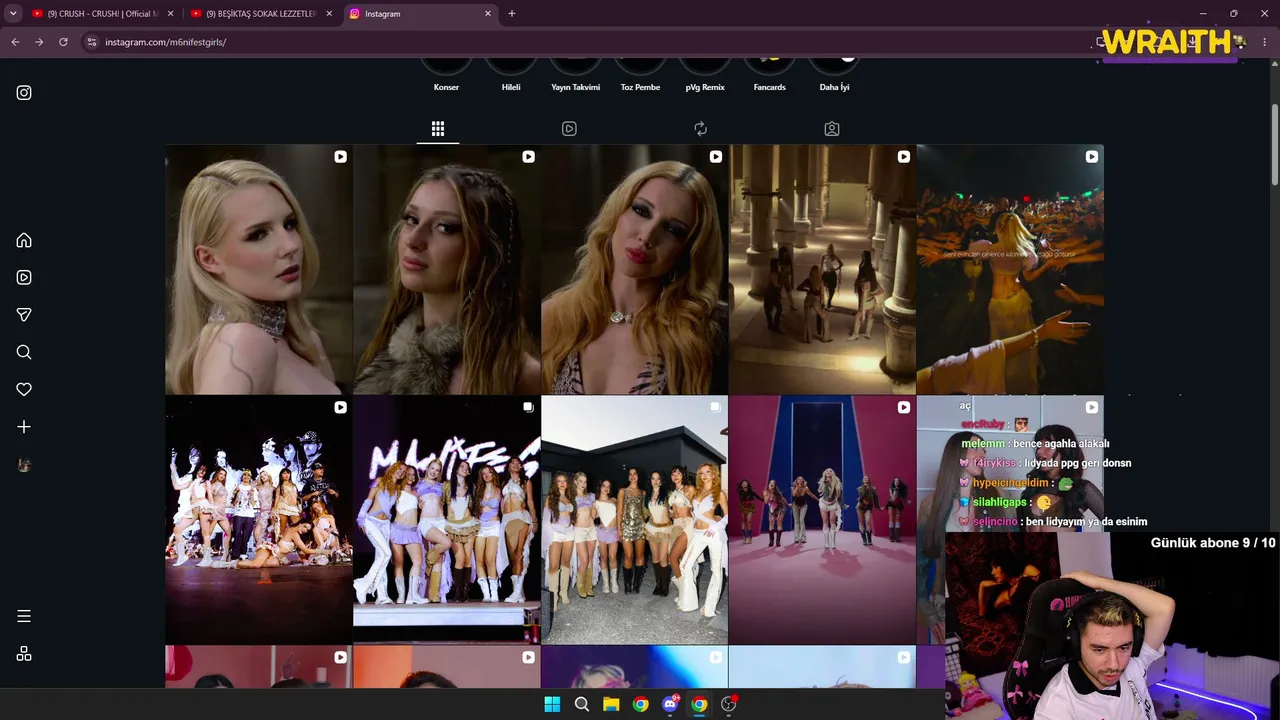Switch to the Tagged photos tab

click(832, 128)
